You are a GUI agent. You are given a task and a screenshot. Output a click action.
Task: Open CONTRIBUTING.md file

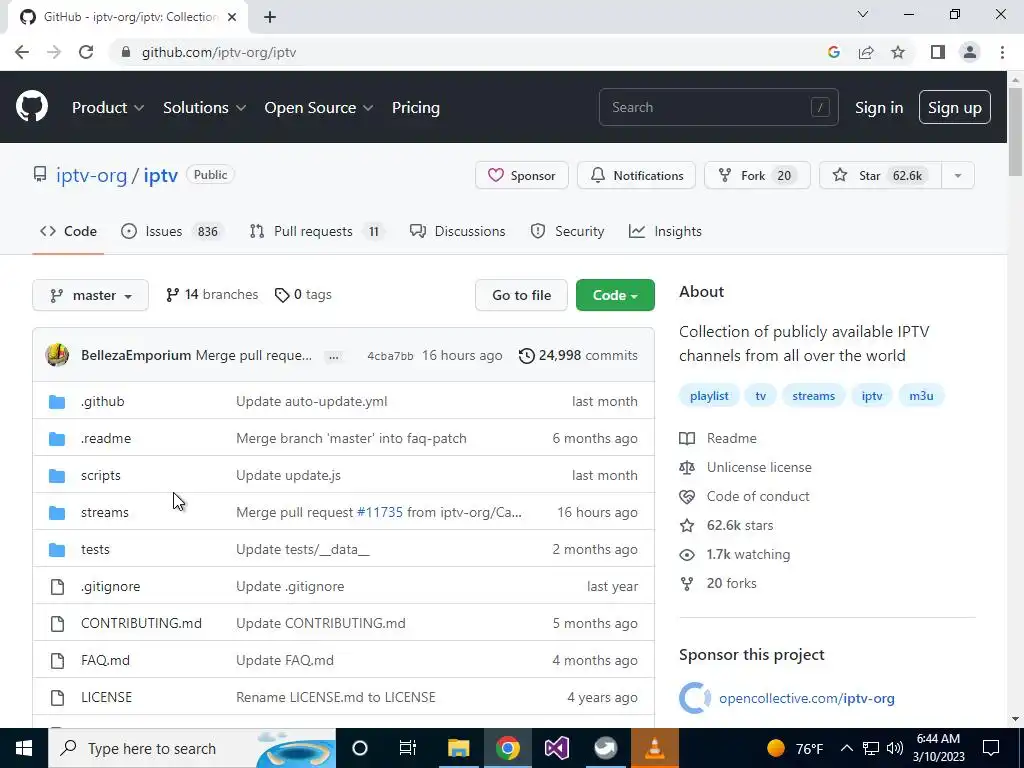point(141,623)
